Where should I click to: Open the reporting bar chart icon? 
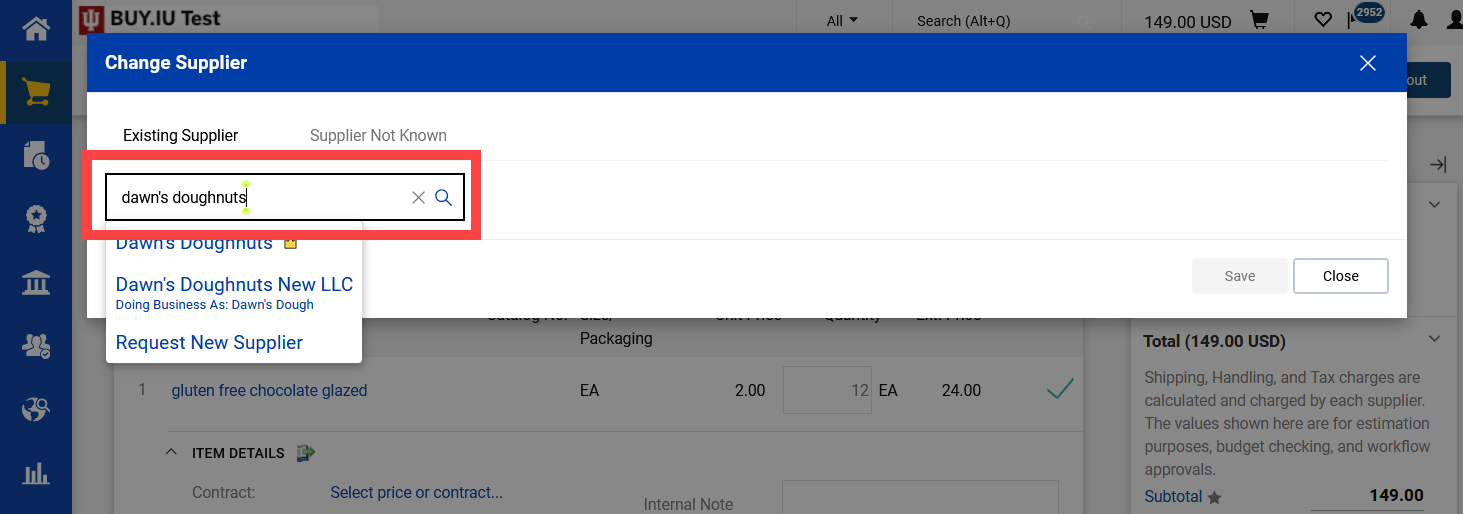pos(36,472)
